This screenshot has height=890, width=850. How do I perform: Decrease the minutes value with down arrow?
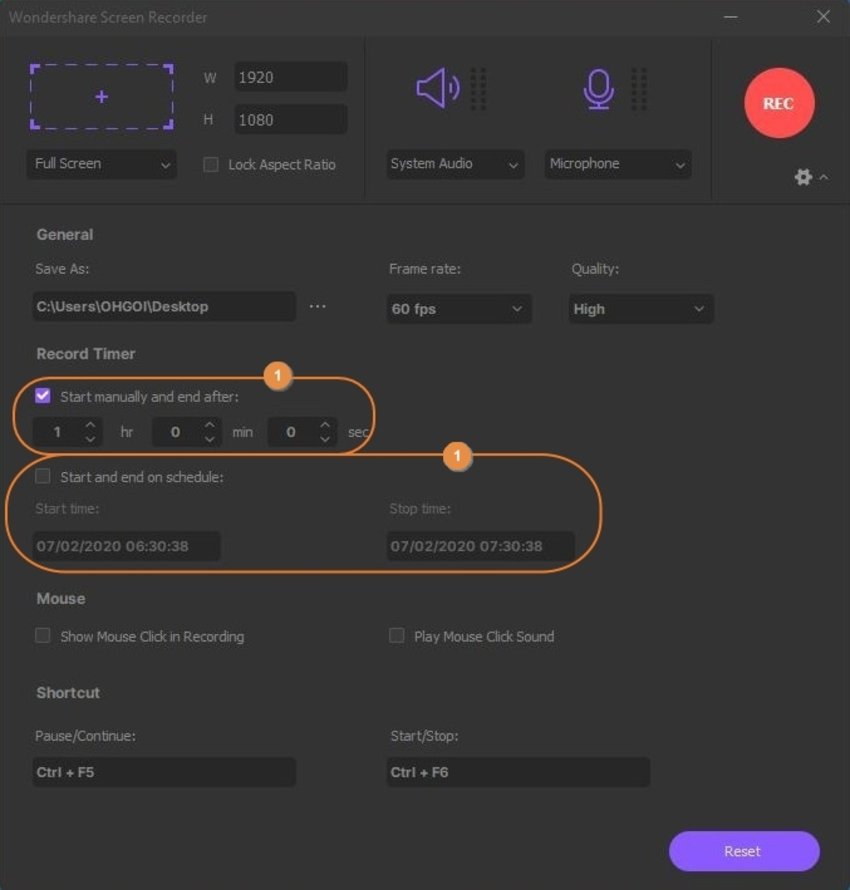210,439
